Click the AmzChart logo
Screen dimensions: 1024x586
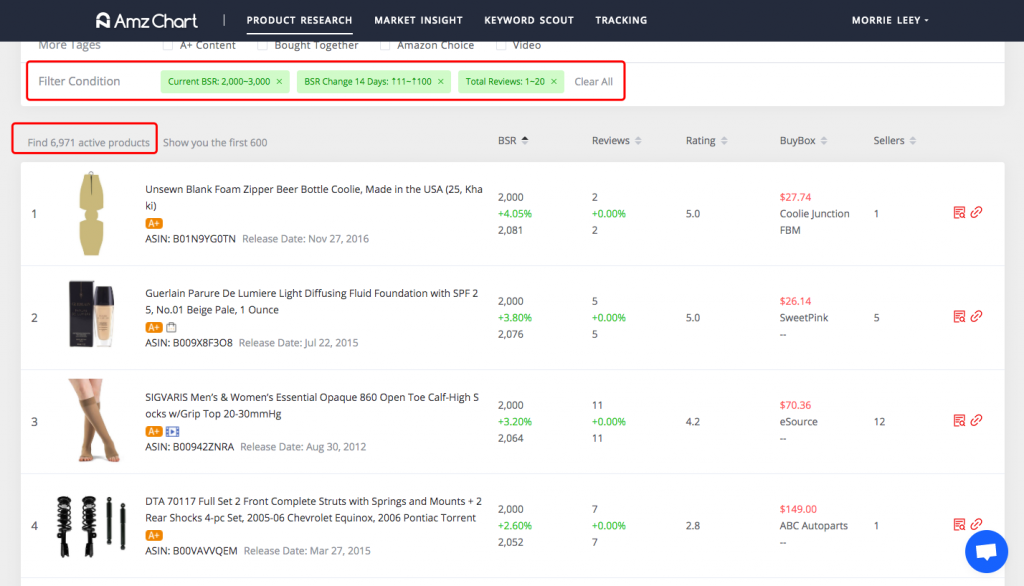click(146, 21)
